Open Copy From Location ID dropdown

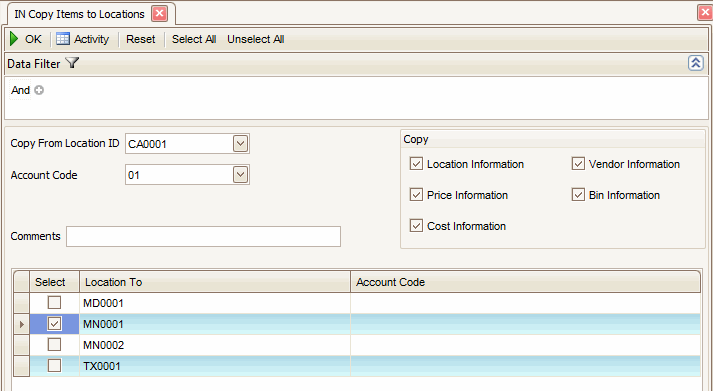(241, 144)
